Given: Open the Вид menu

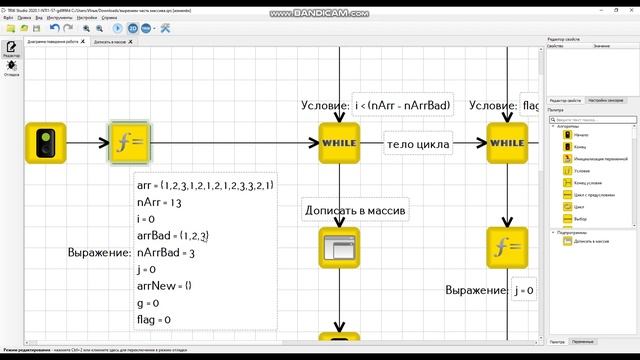Looking at the screenshot, I should pyautogui.click(x=39, y=18).
